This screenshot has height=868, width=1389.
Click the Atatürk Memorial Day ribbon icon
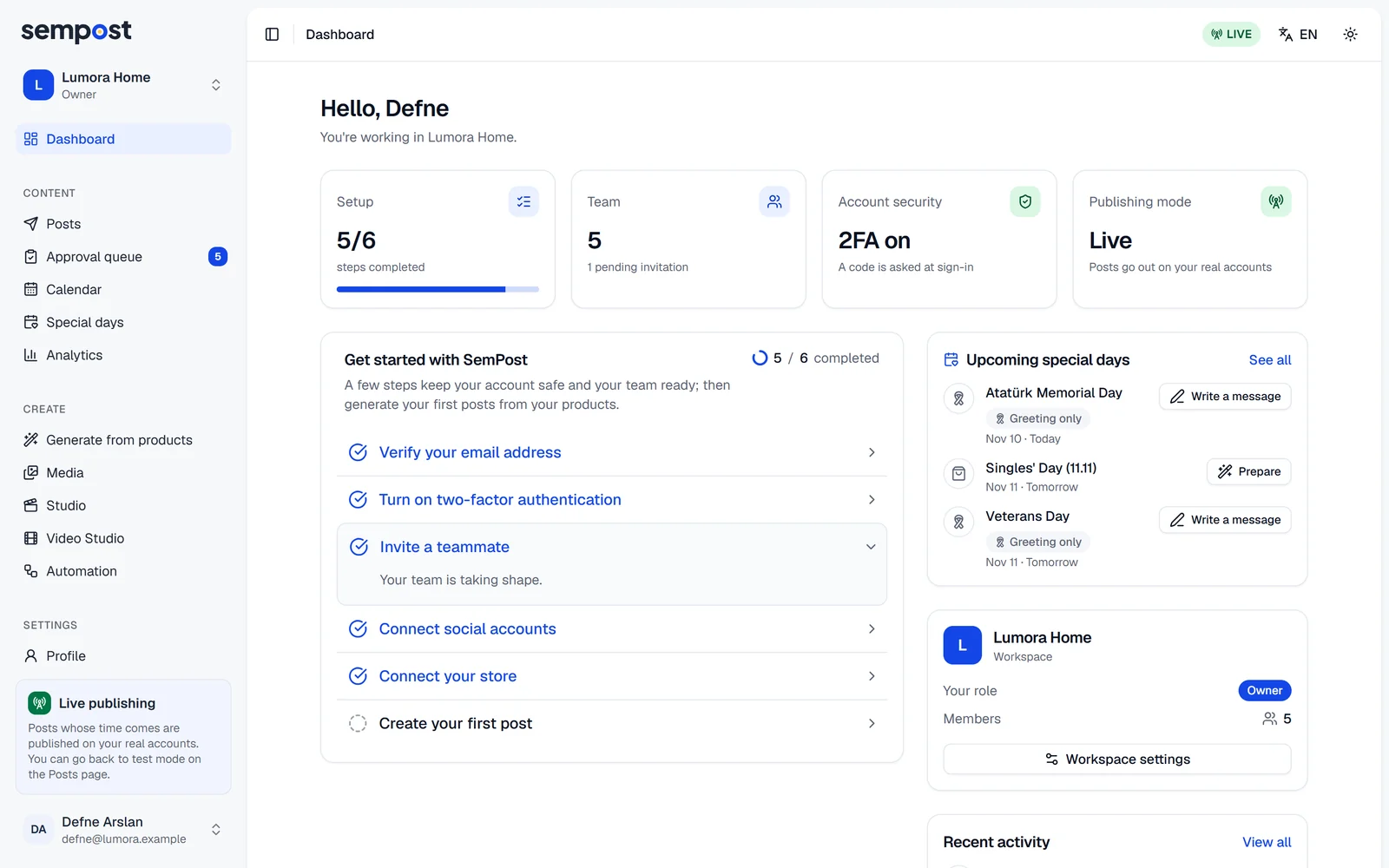958,399
